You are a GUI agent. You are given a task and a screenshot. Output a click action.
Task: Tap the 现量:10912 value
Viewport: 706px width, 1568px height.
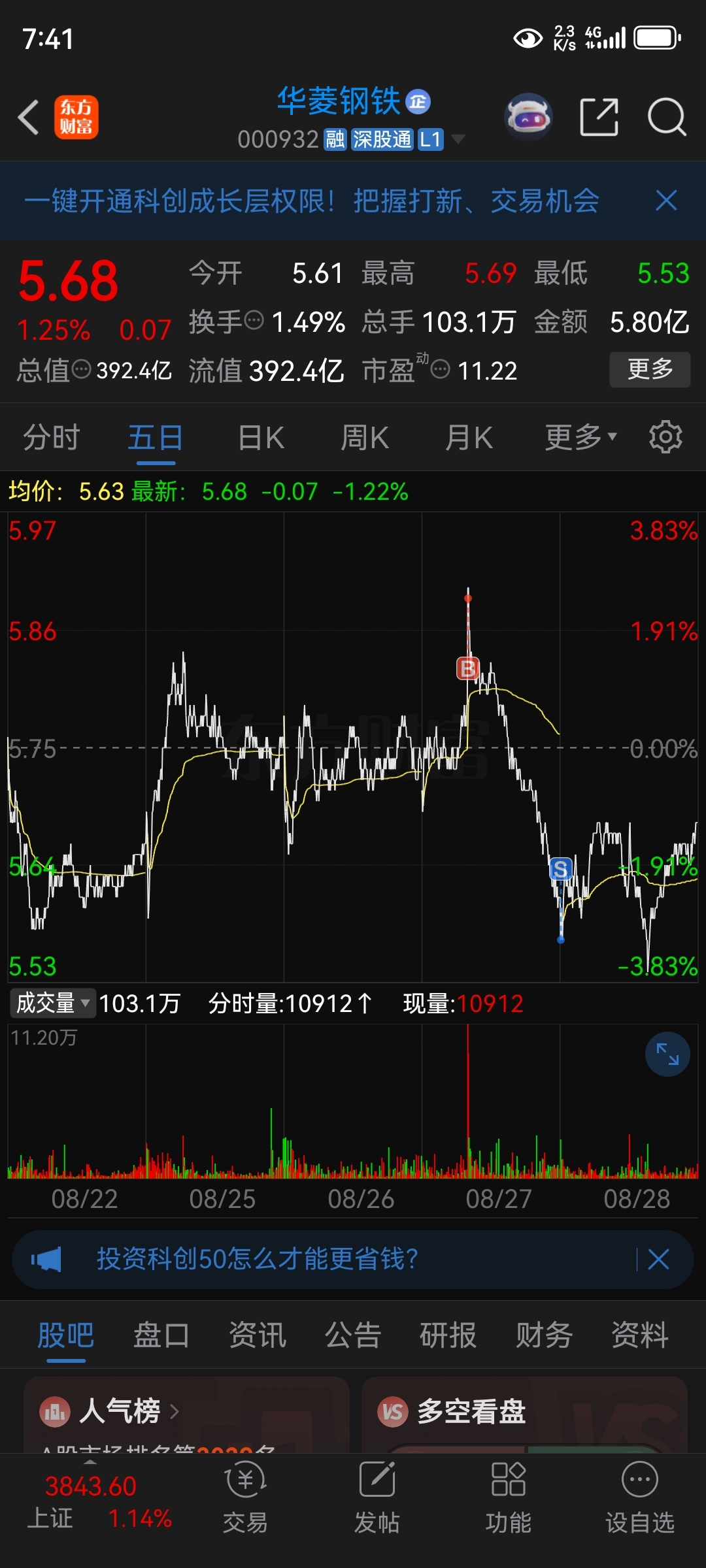click(463, 1003)
